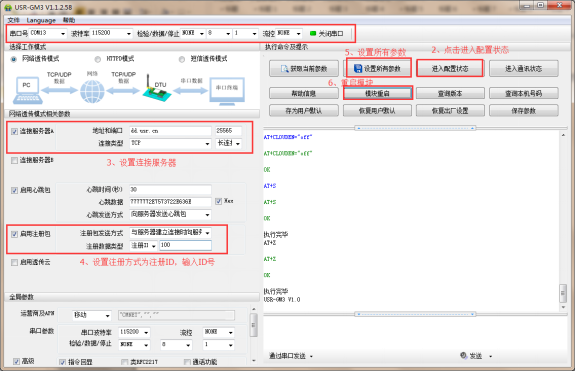This screenshot has width=576, height=372.
Task: Click the 设置所有参数 save icon button
Action: point(358,69)
